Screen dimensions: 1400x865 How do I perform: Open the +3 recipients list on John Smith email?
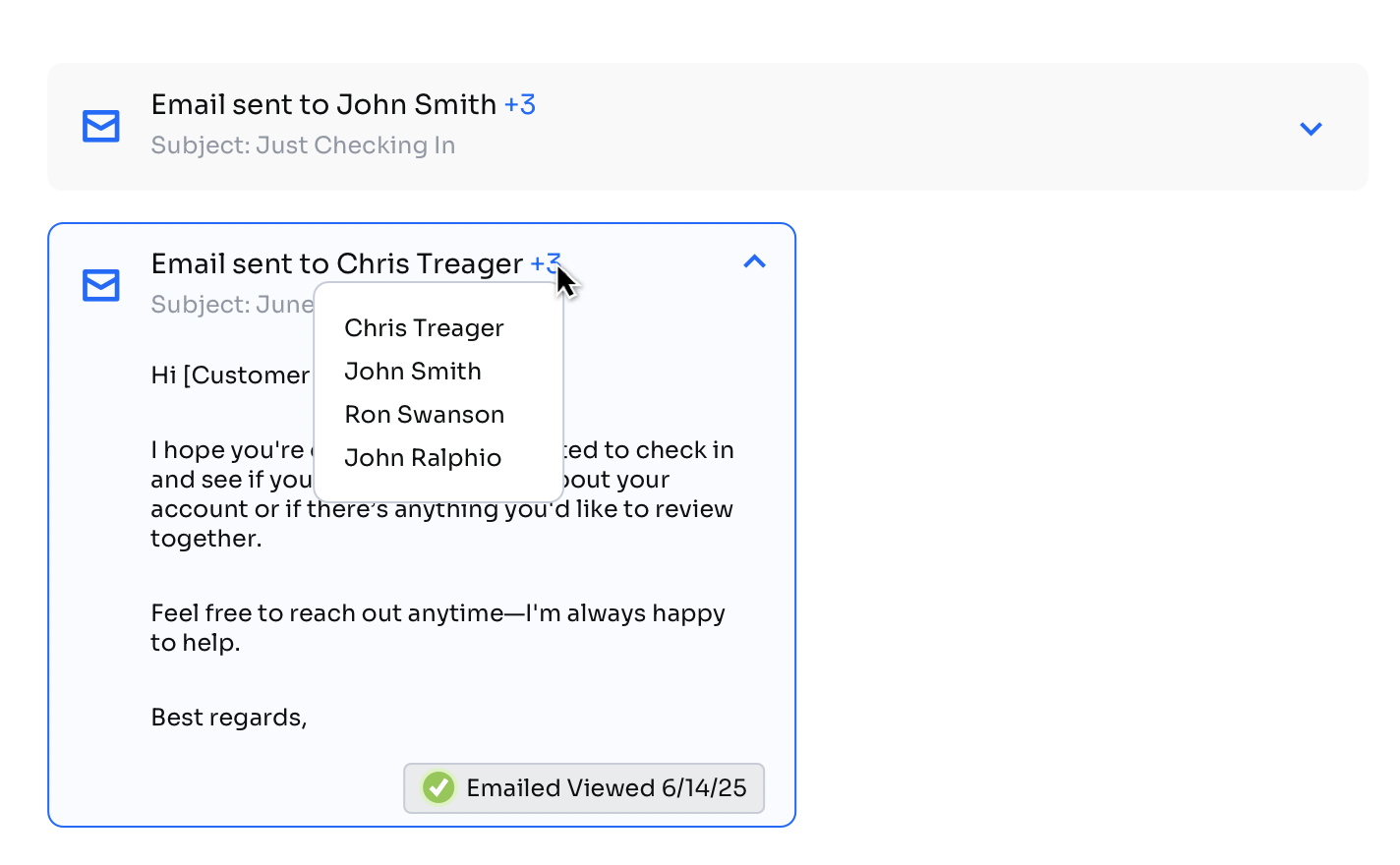tap(519, 104)
